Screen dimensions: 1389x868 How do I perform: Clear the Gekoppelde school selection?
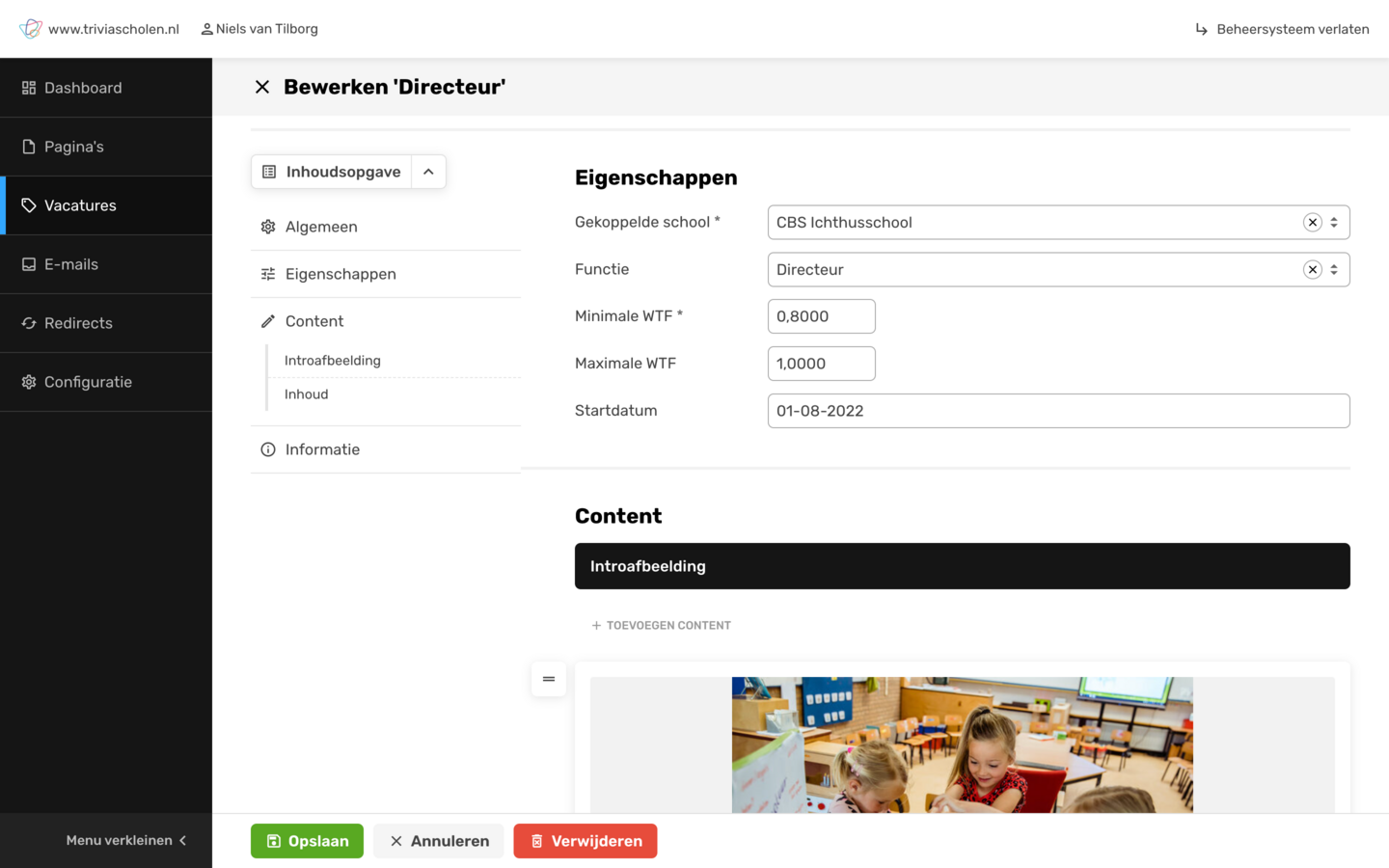click(1312, 223)
